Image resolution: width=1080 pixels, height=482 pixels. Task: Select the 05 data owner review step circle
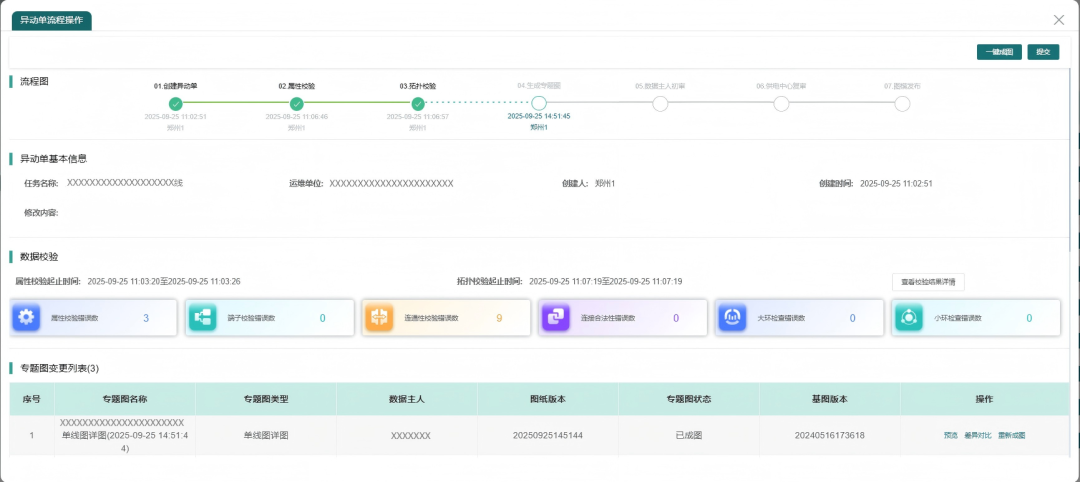(660, 104)
